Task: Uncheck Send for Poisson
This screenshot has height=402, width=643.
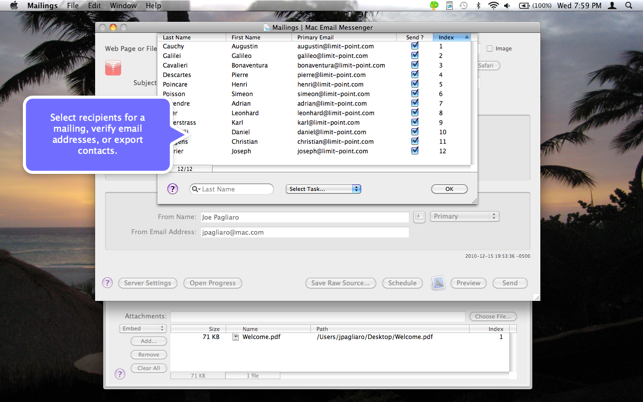Action: click(x=415, y=94)
